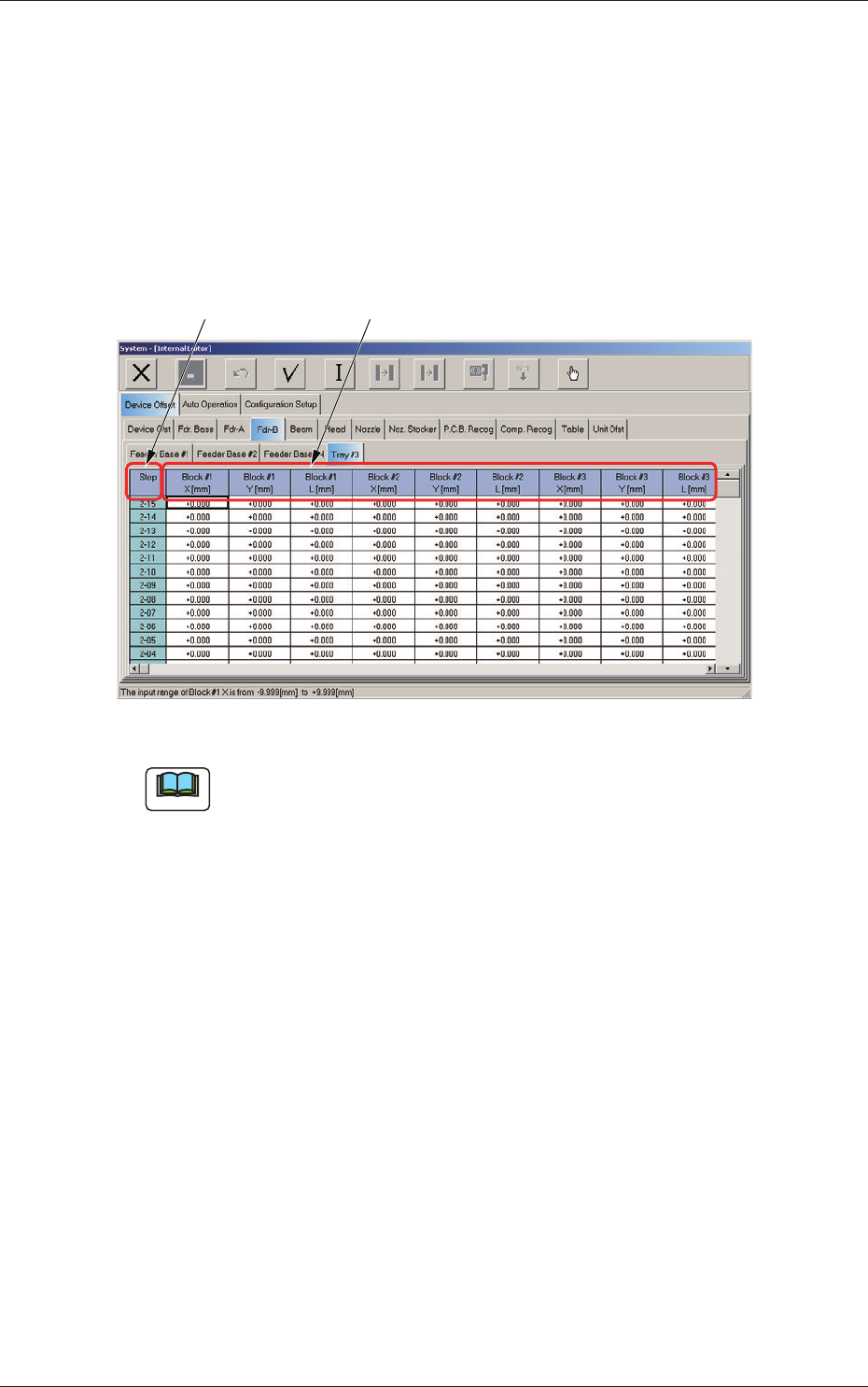Click Block #1 X cell in row 2-15
The height and width of the screenshot is (1387, 868).
[x=198, y=504]
